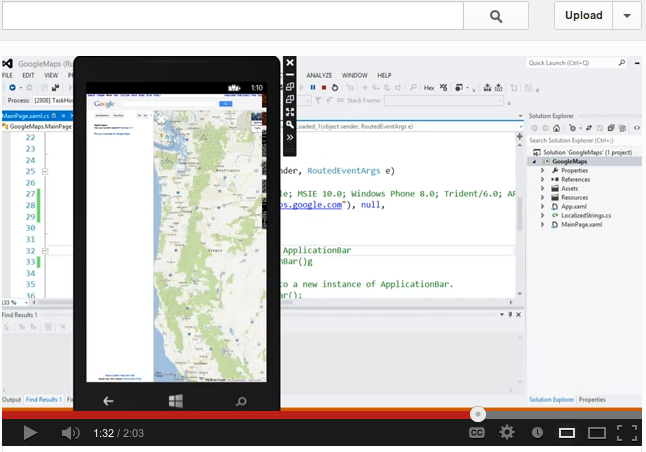
Task: Open the WINDOW menu
Action: click(354, 75)
